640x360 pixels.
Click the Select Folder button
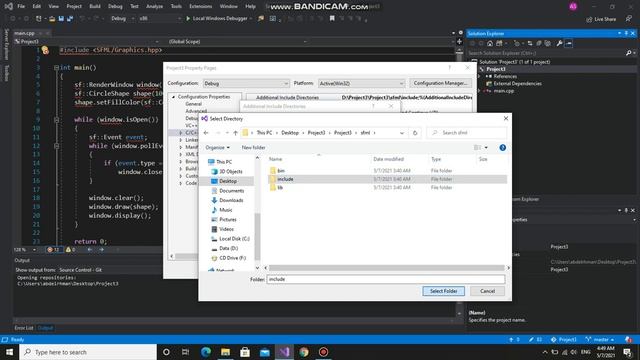(443, 291)
